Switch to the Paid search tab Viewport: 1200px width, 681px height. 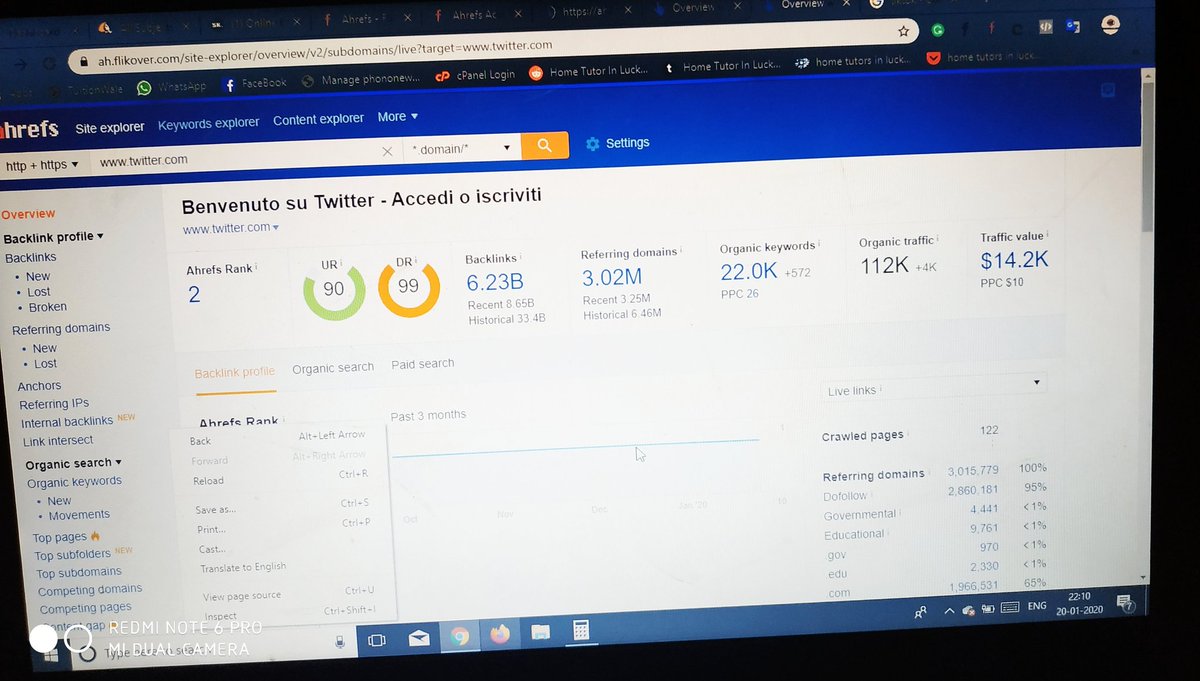pyautogui.click(x=422, y=364)
